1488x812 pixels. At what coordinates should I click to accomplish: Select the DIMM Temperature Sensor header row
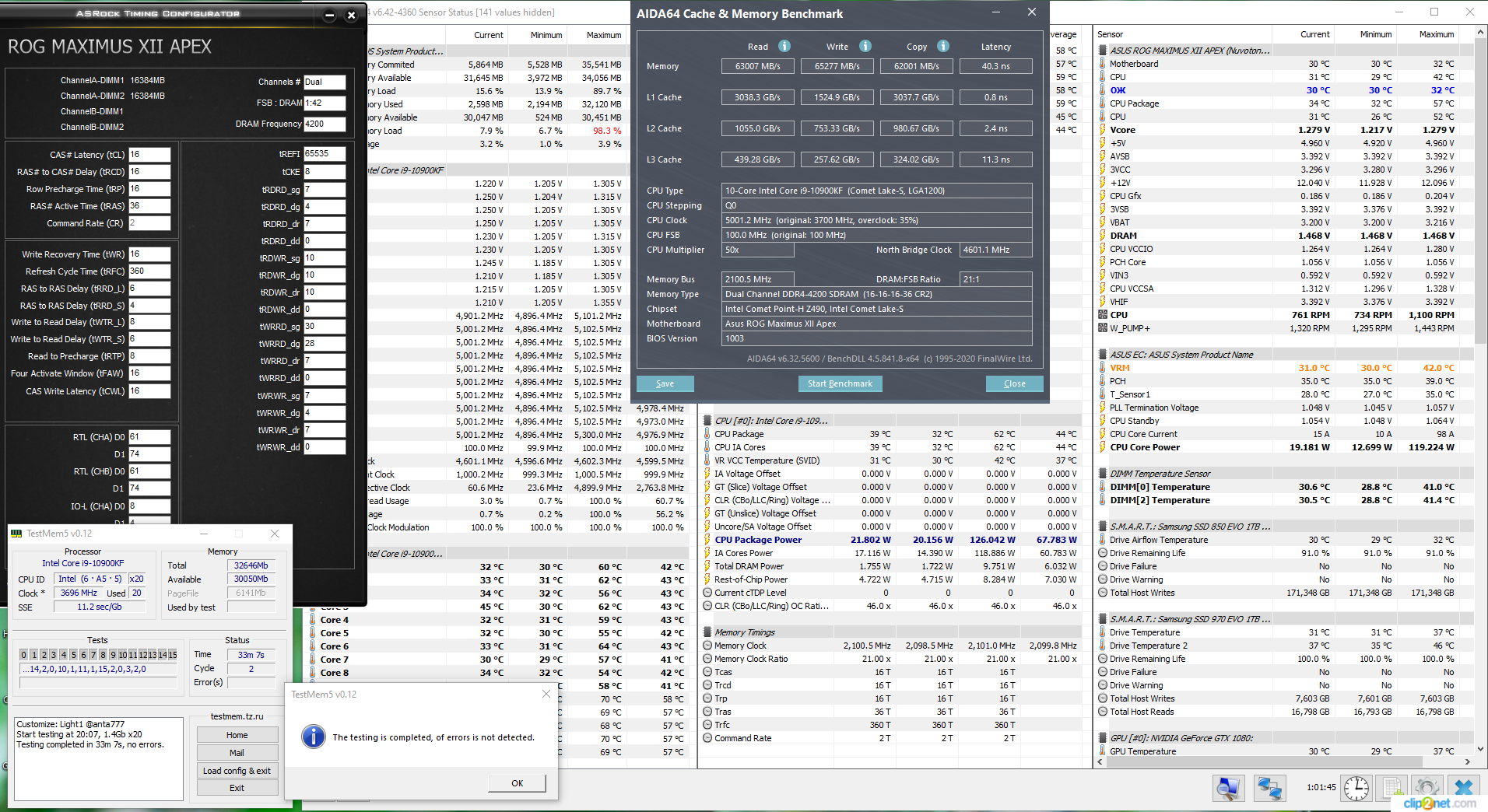(x=1283, y=474)
